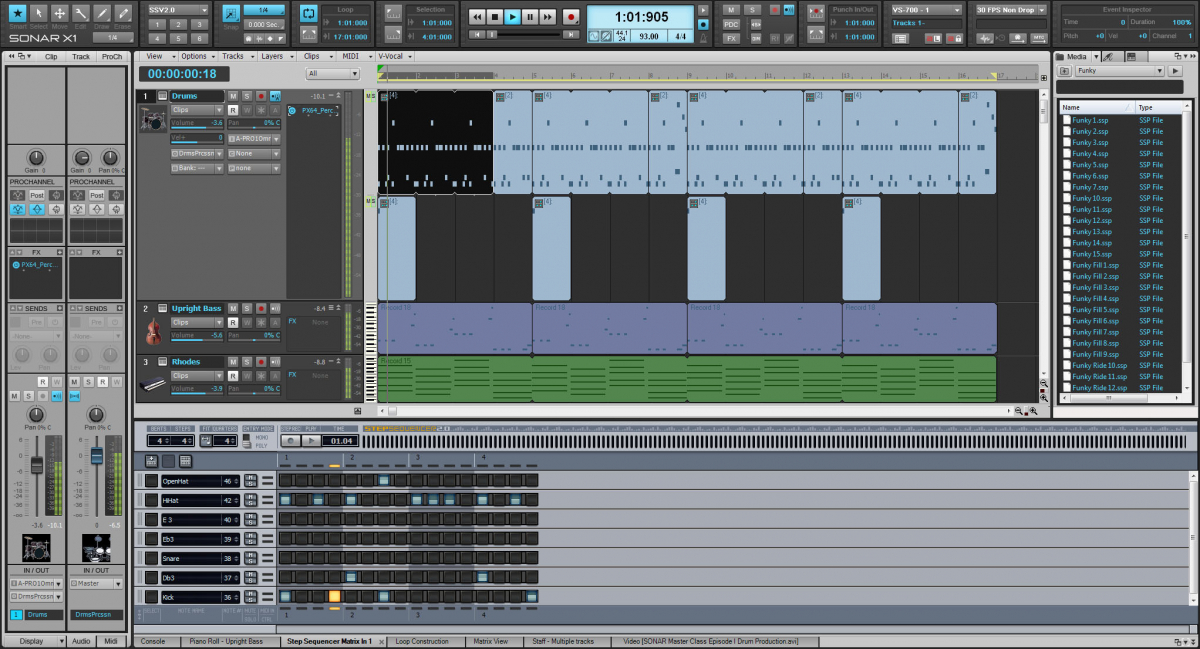Select the Smart tool
This screenshot has height=649, width=1200.
pyautogui.click(x=17, y=13)
